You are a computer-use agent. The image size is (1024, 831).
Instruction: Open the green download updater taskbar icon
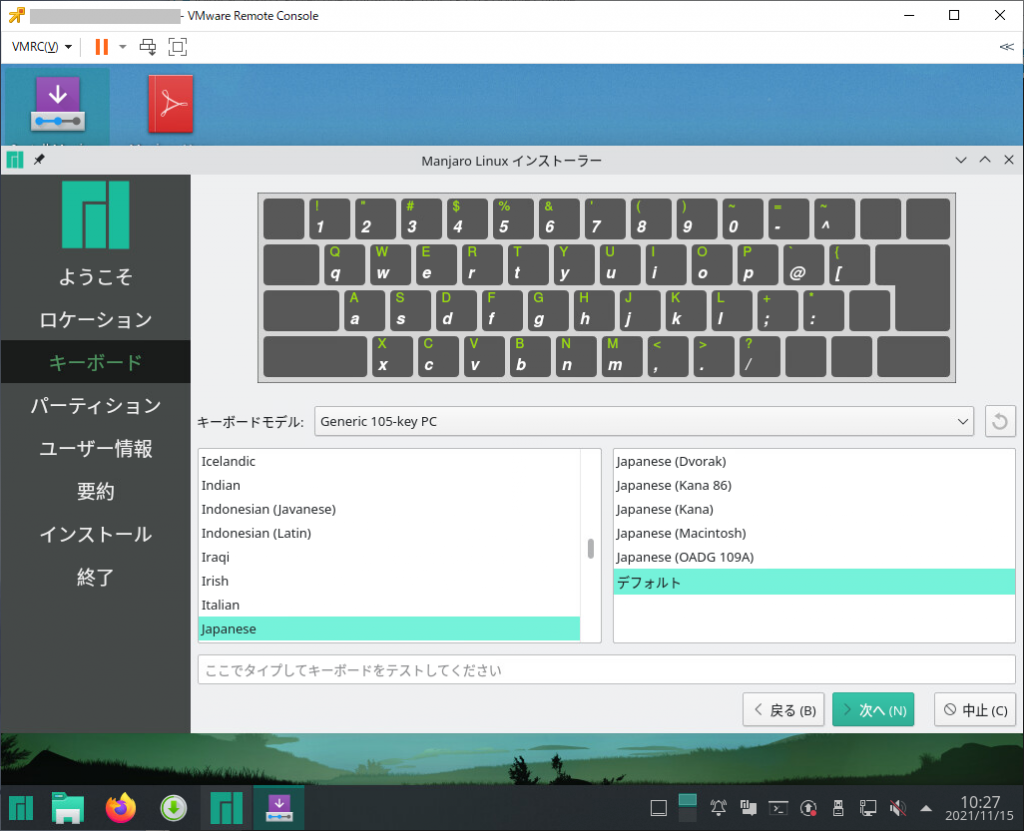tap(174, 809)
